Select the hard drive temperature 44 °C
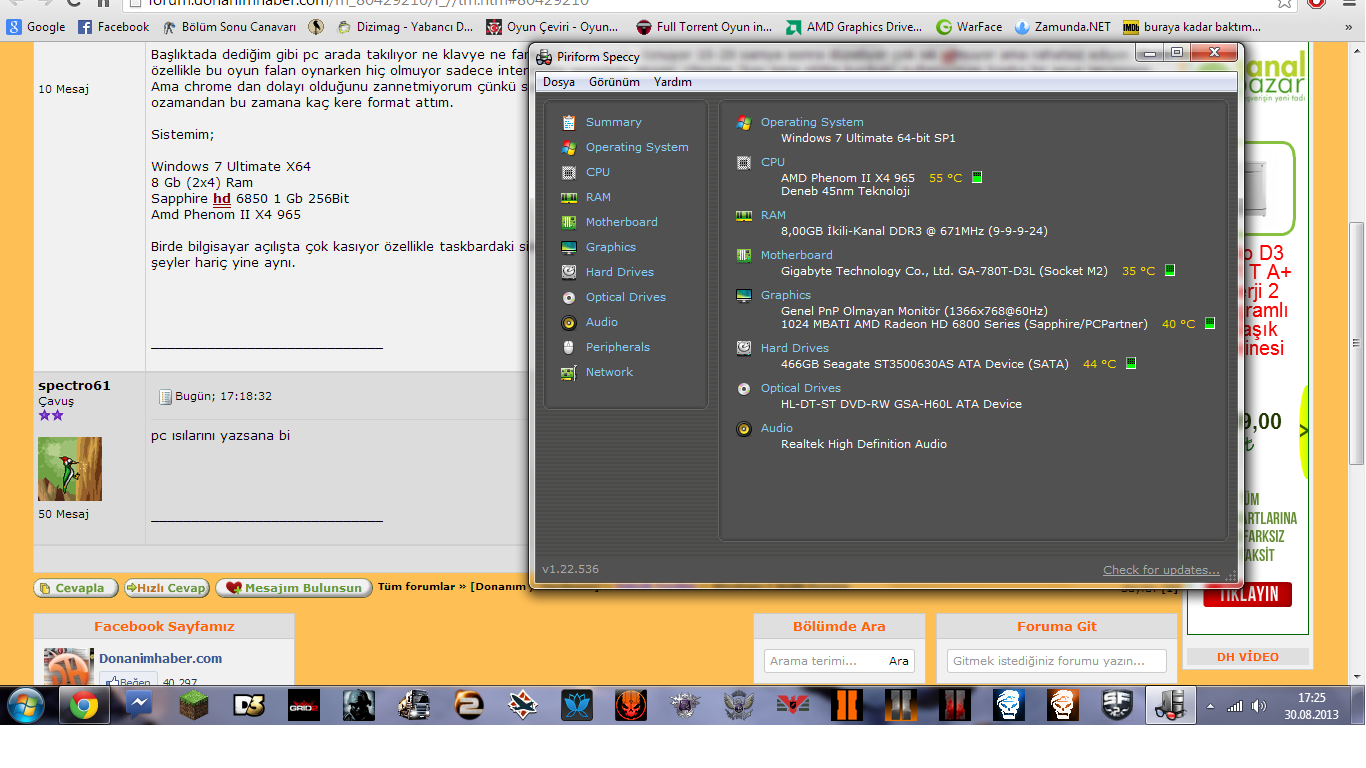The width and height of the screenshot is (1366, 768). click(x=1099, y=364)
